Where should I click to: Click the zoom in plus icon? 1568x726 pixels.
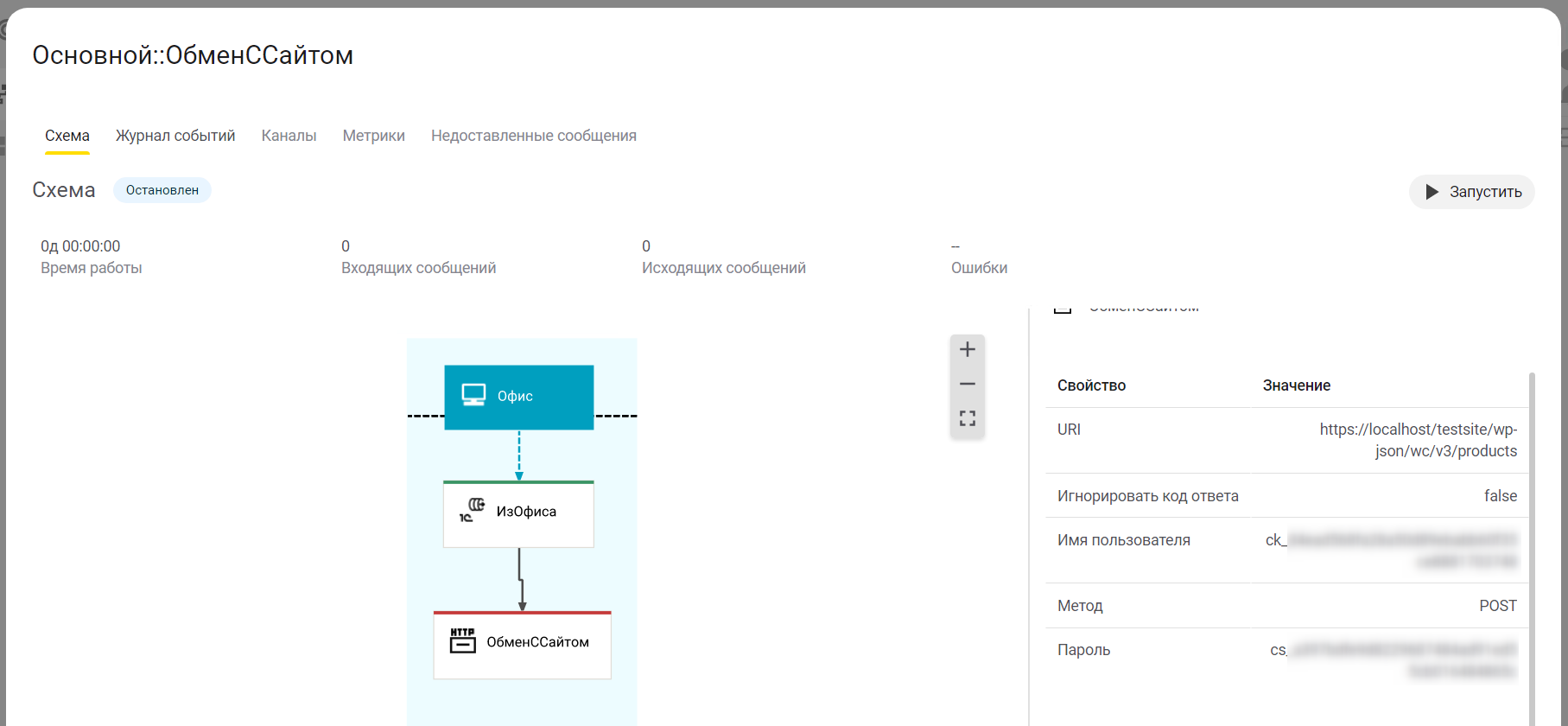[x=968, y=349]
